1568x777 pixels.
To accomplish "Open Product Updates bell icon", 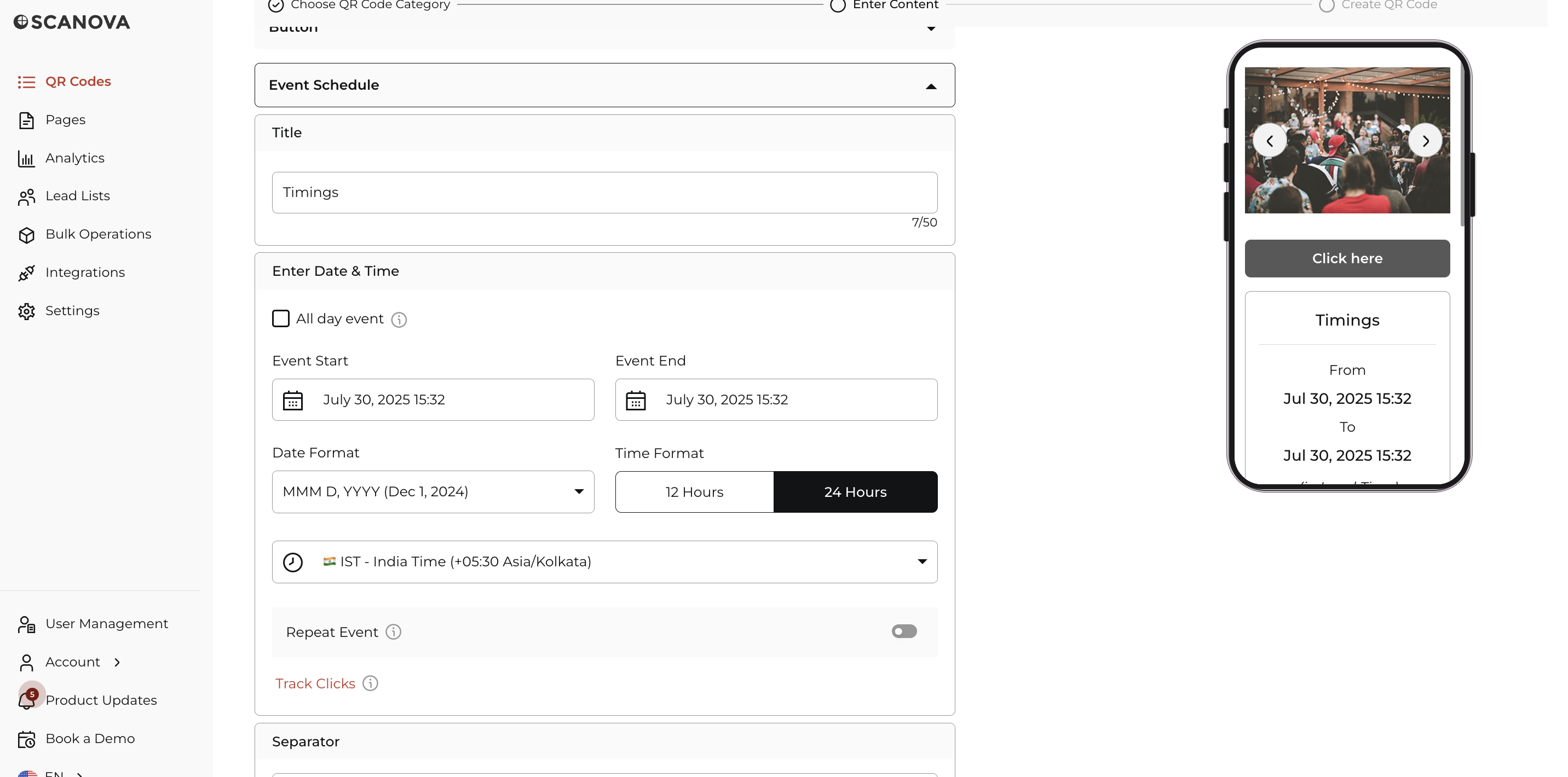I will (x=26, y=700).
